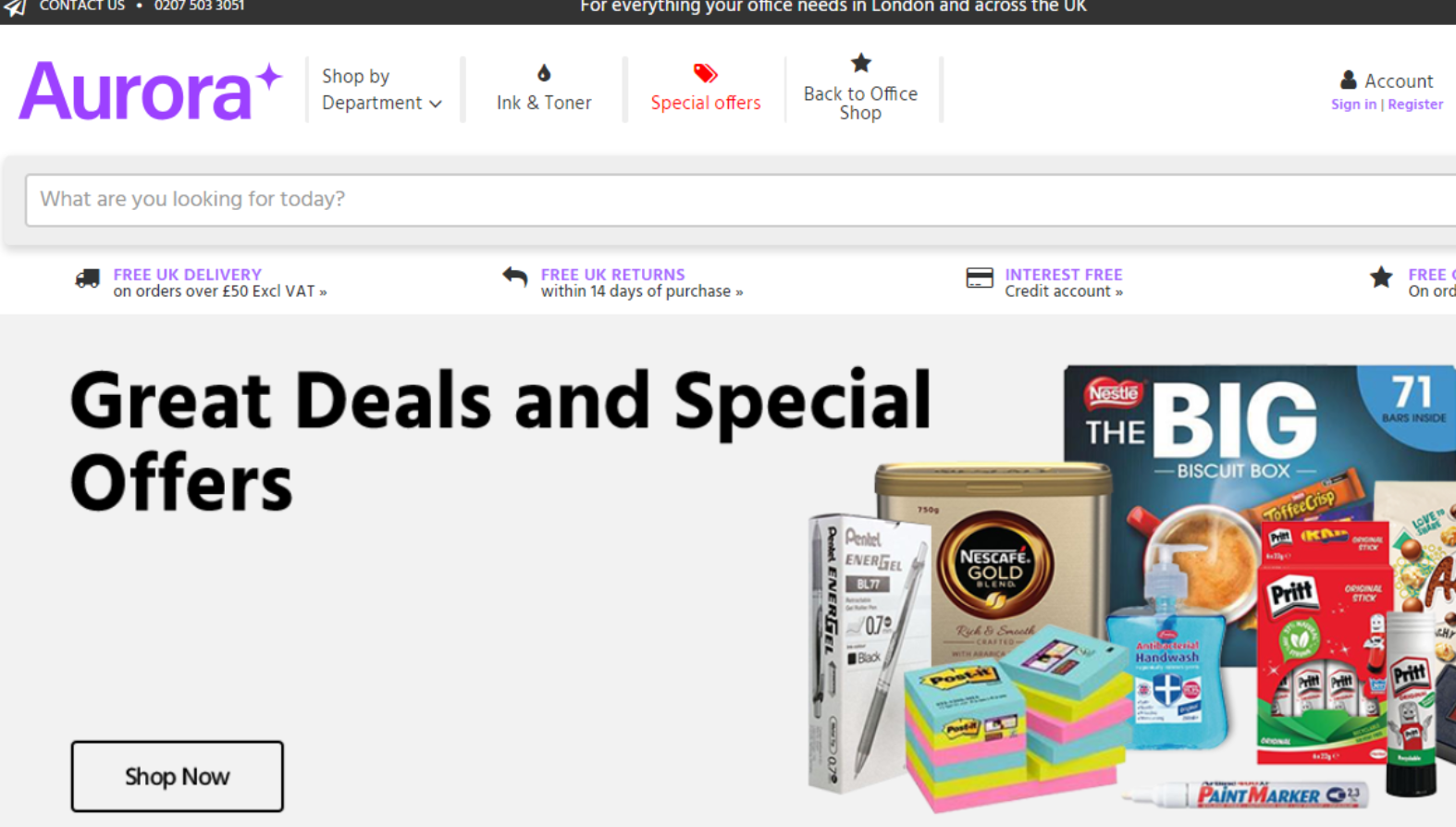Open the Ink & Toner menu
1456x827 pixels.
[544, 90]
